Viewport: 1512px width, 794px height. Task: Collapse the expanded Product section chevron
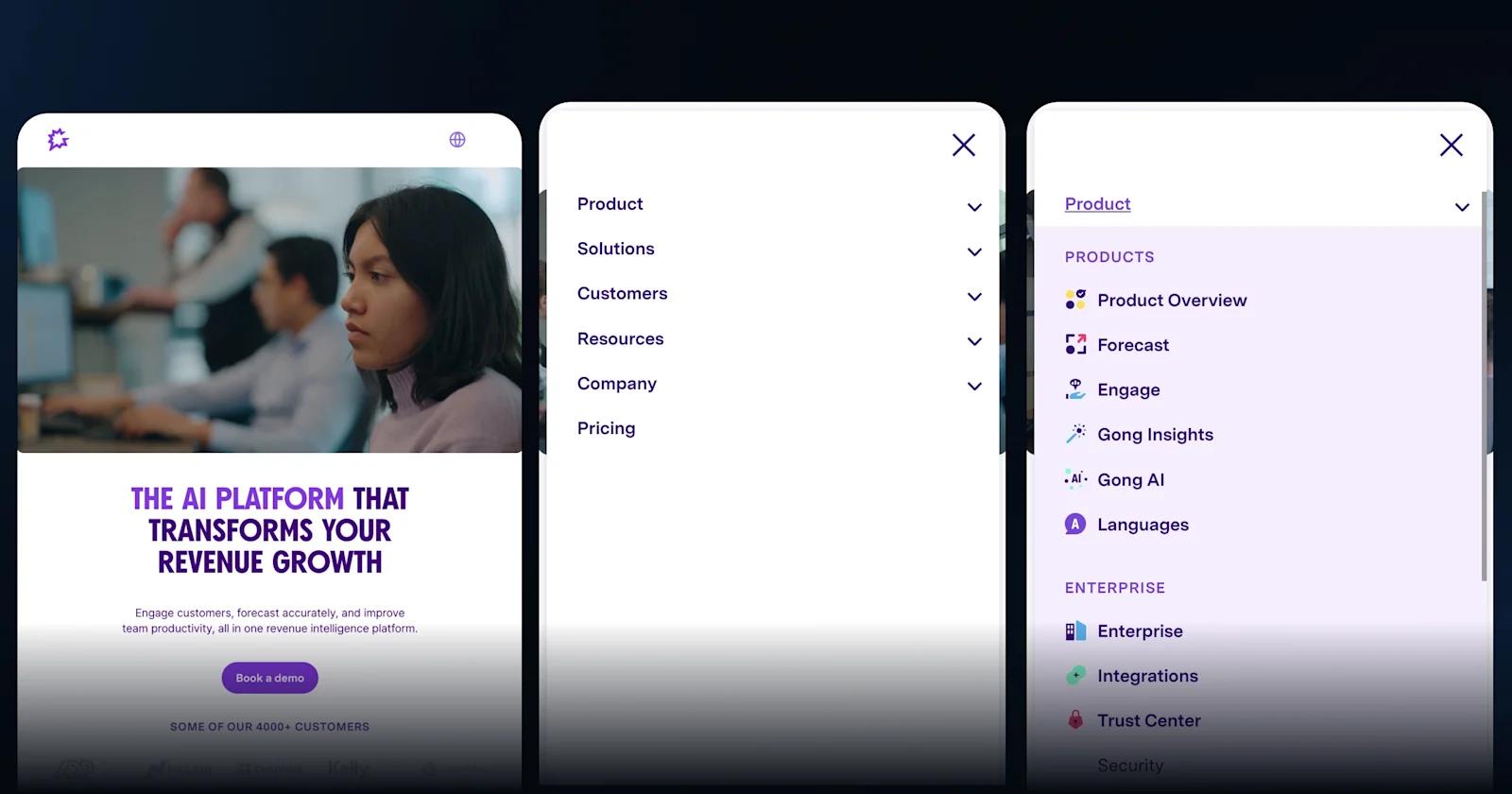click(1462, 207)
